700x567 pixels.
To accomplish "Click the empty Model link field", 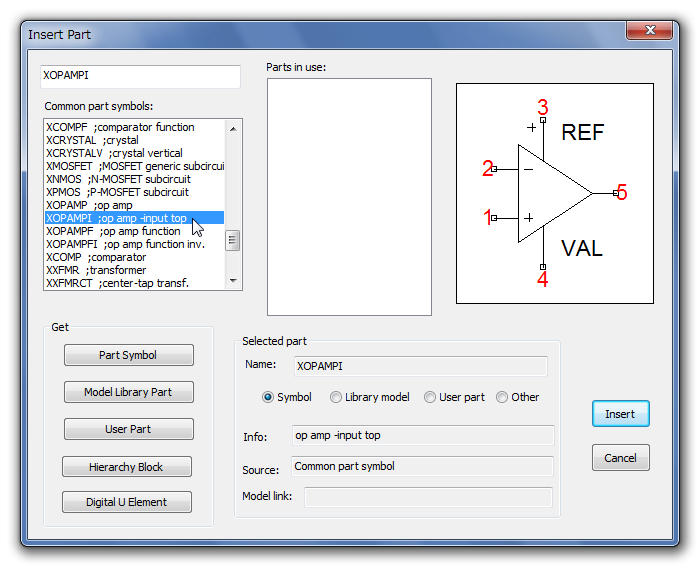I will pyautogui.click(x=428, y=497).
